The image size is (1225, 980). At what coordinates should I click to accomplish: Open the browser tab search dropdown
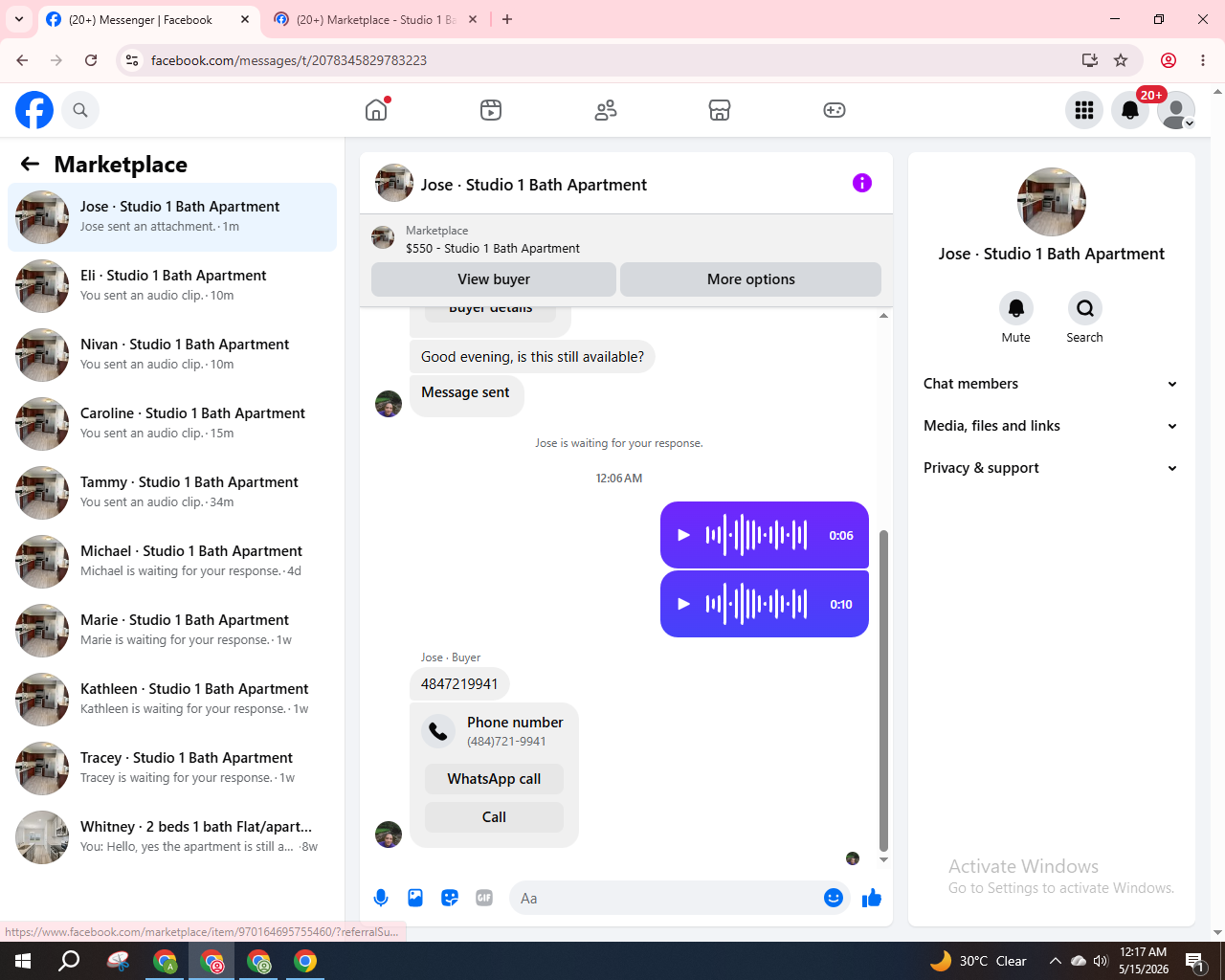pyautogui.click(x=19, y=19)
